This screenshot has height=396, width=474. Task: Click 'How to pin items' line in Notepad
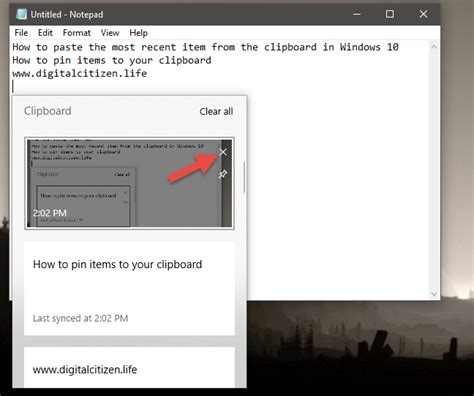112,60
